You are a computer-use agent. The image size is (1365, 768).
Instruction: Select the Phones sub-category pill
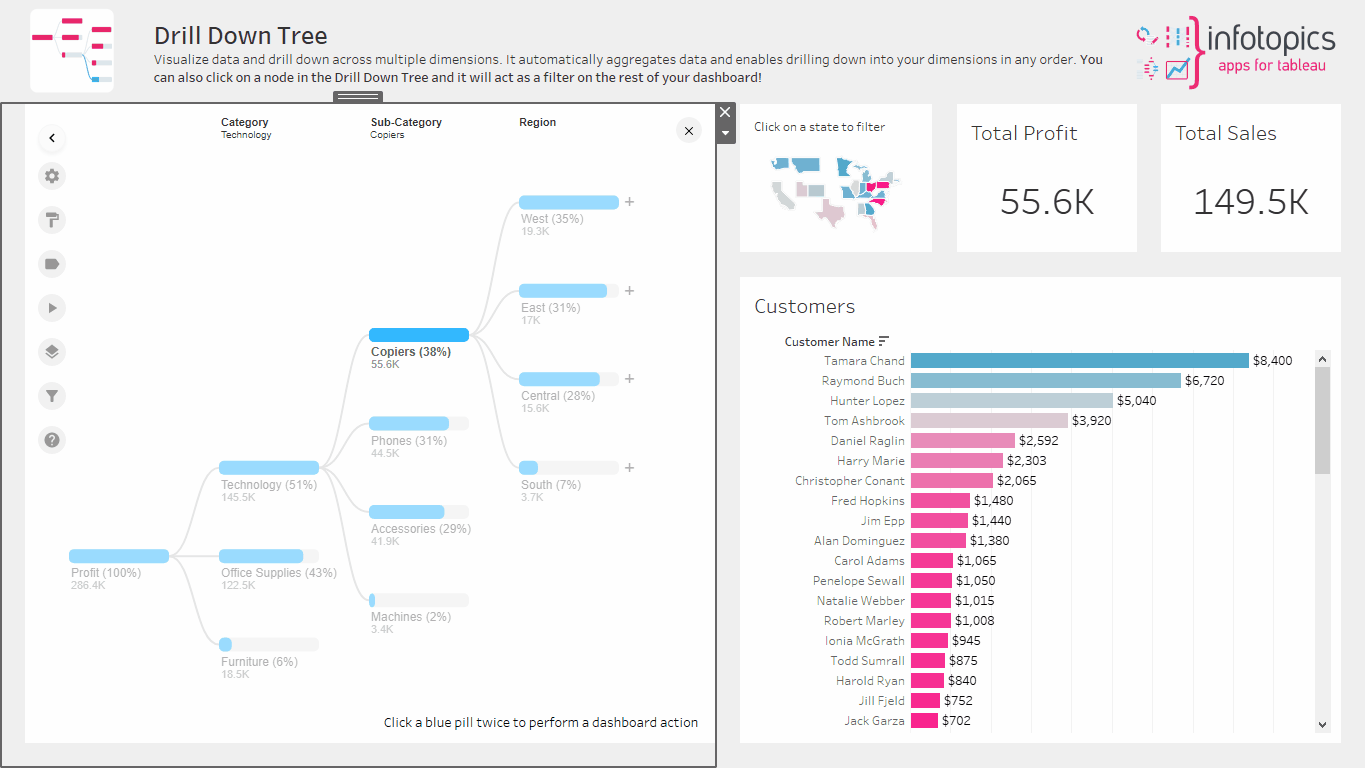click(x=409, y=424)
